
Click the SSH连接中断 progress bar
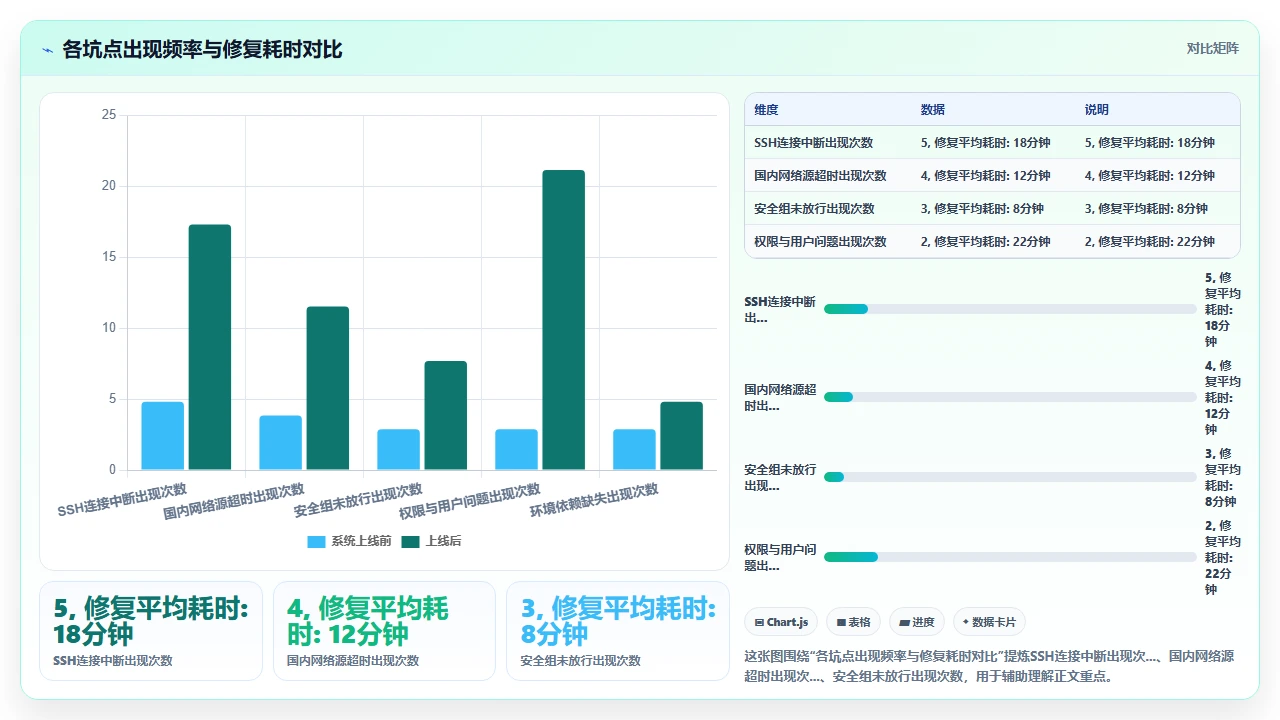tap(1010, 309)
